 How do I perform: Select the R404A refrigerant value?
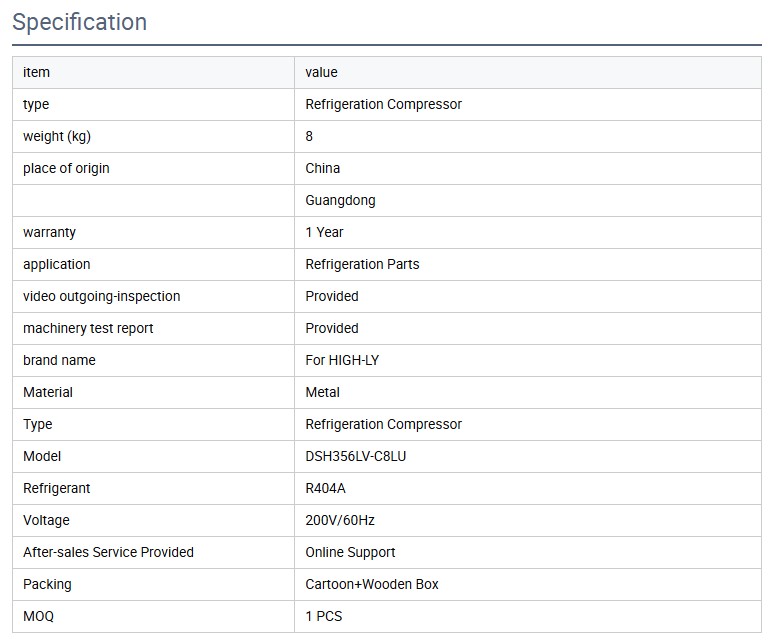click(x=326, y=488)
